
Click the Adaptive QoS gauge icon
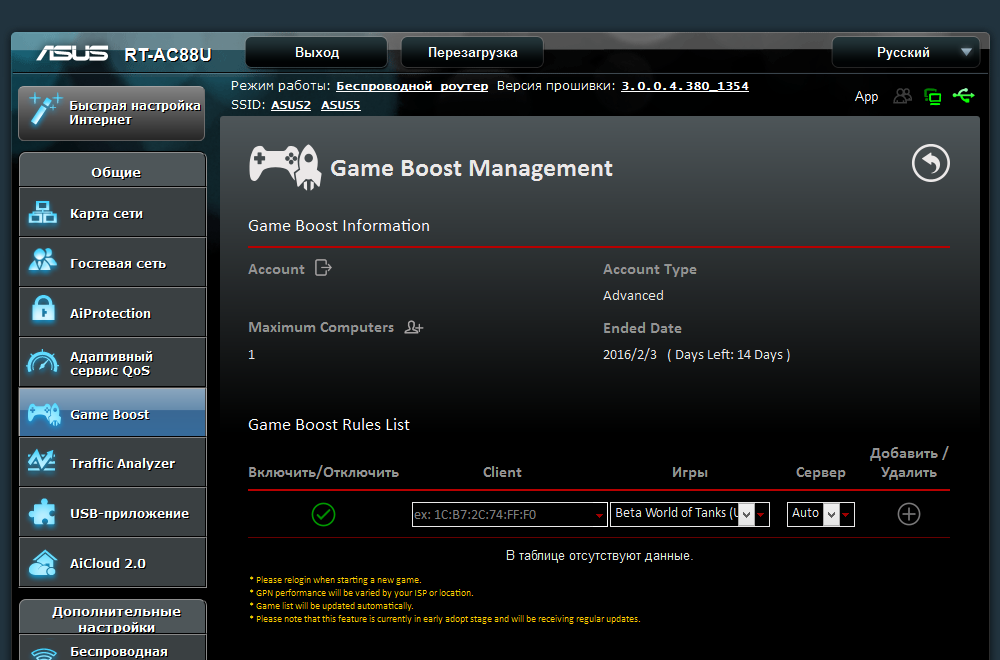tap(43, 362)
